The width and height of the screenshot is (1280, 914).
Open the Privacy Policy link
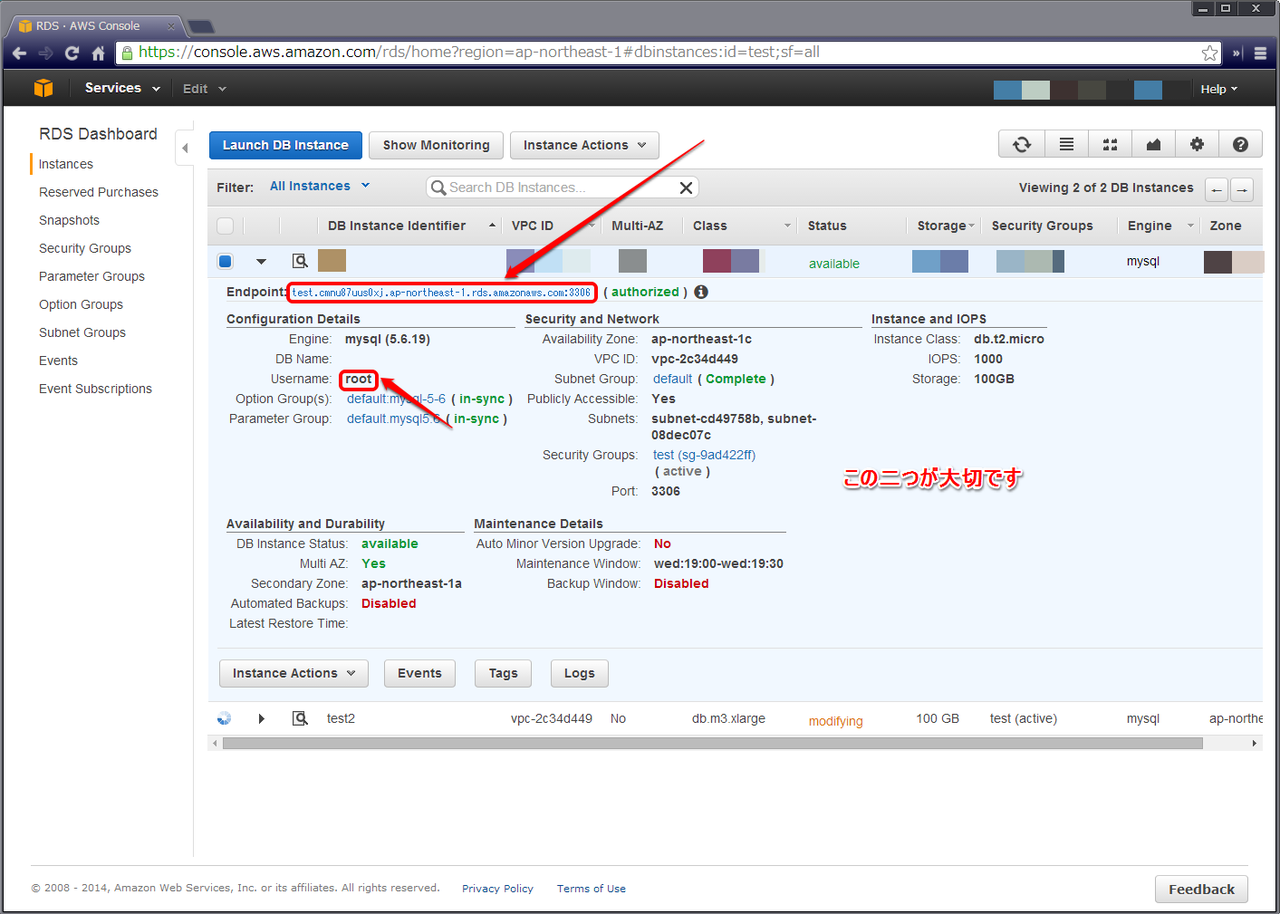[x=498, y=888]
